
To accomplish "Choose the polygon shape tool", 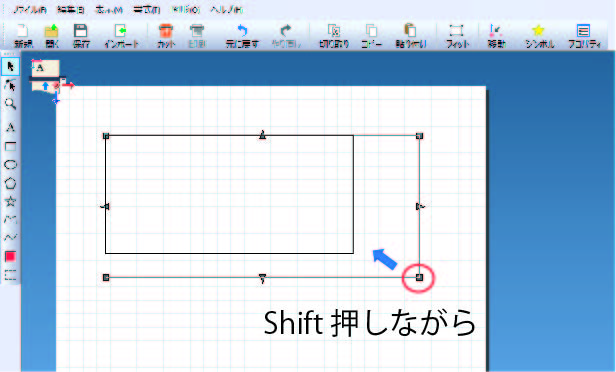I will click(10, 183).
